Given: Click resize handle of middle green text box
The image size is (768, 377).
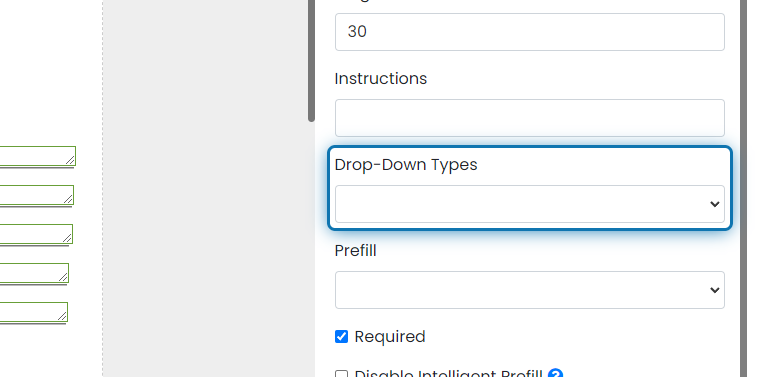Looking at the screenshot, I should pos(67,238).
